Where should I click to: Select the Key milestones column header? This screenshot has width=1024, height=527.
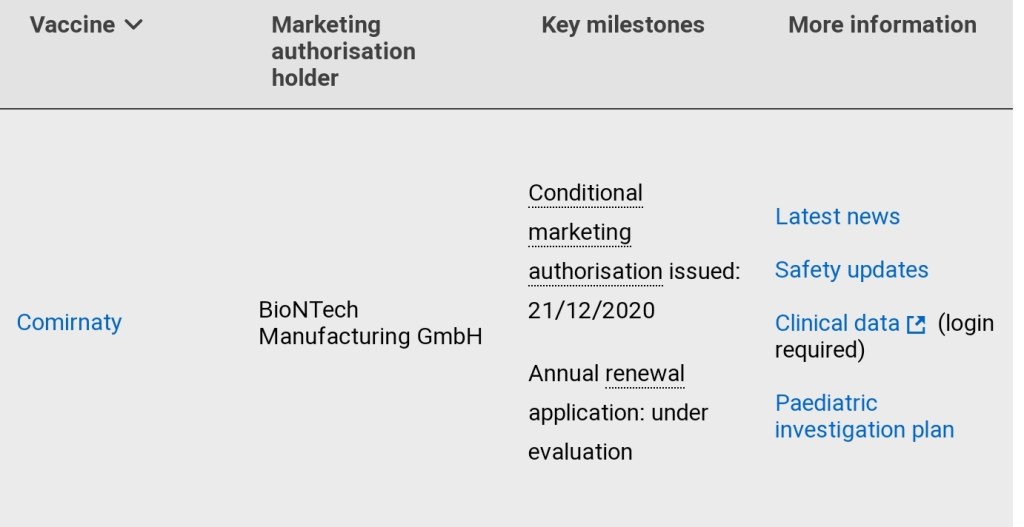(x=622, y=26)
